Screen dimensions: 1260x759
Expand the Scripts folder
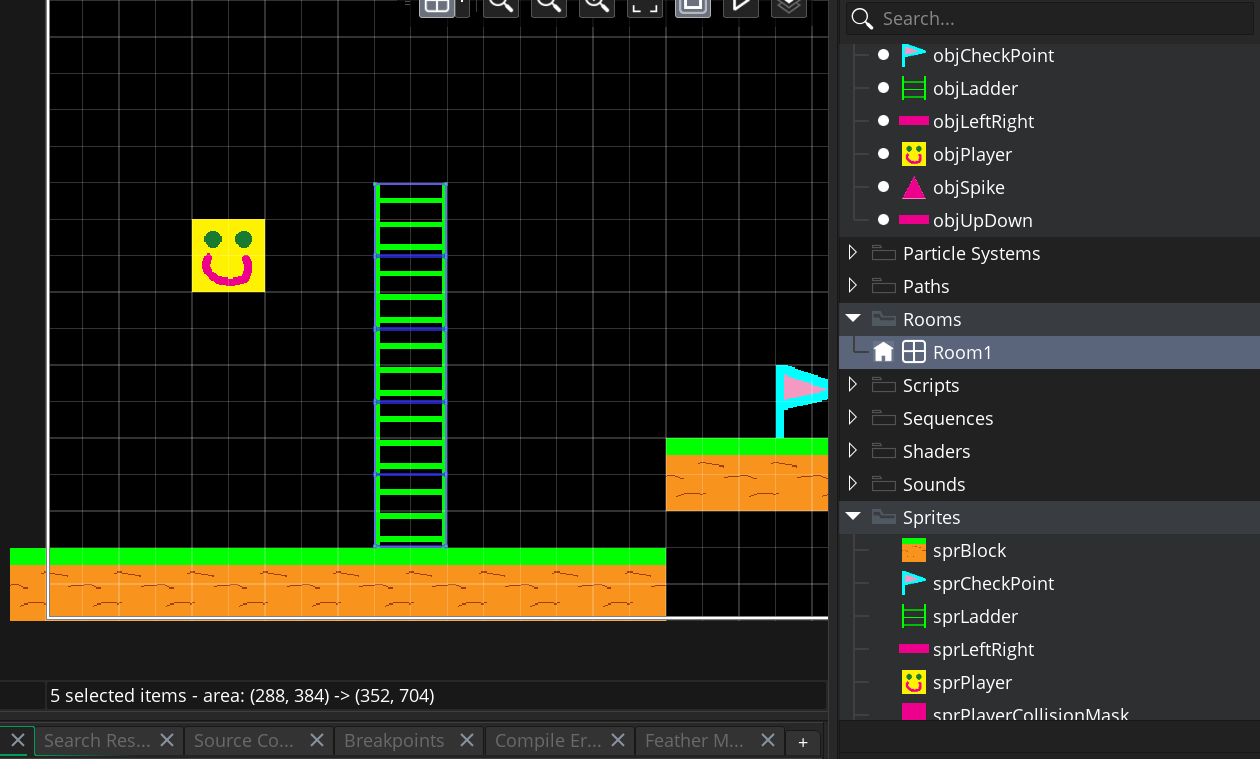click(853, 386)
